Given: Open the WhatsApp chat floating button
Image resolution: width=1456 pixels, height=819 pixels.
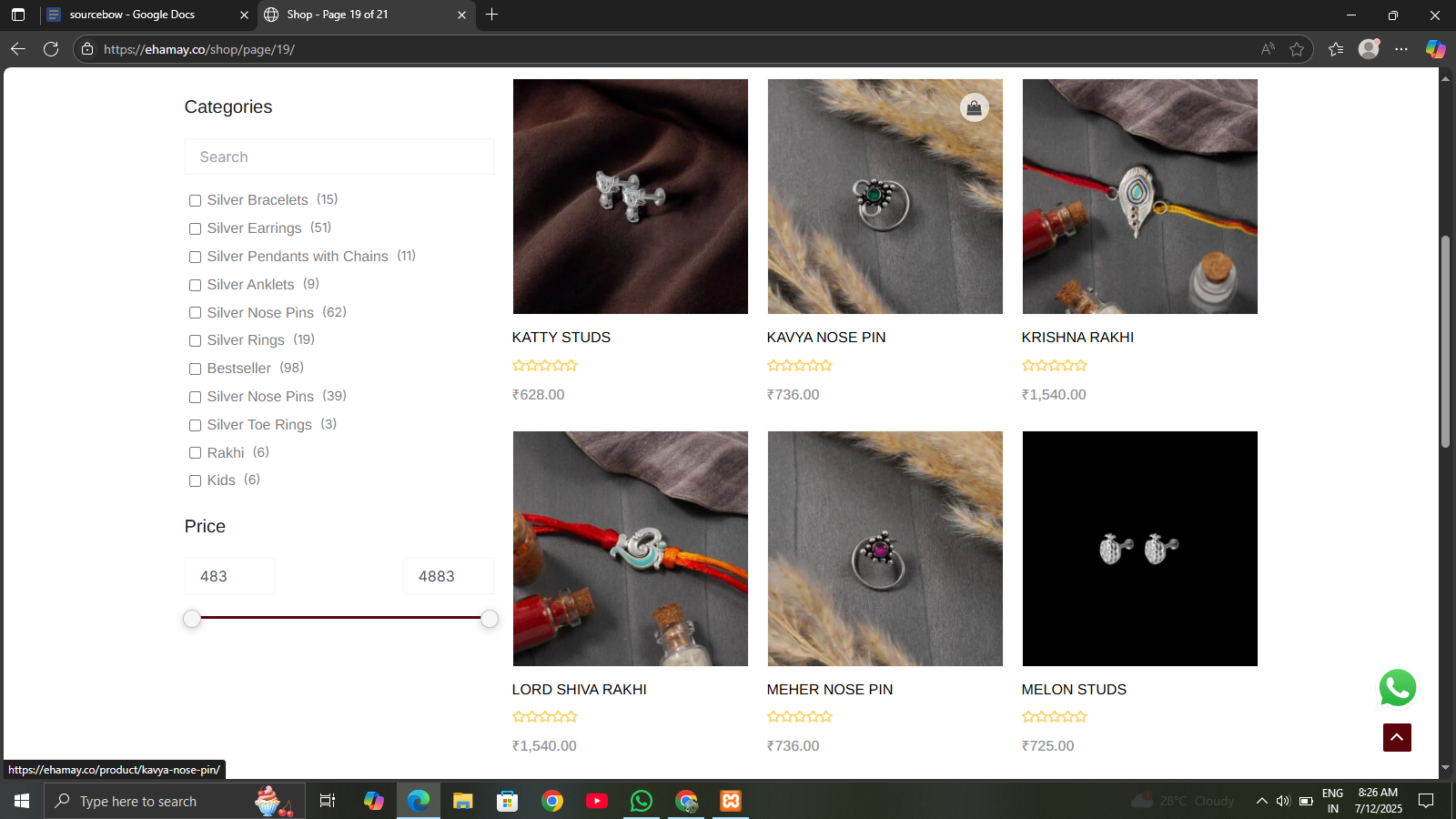Looking at the screenshot, I should point(1397,688).
